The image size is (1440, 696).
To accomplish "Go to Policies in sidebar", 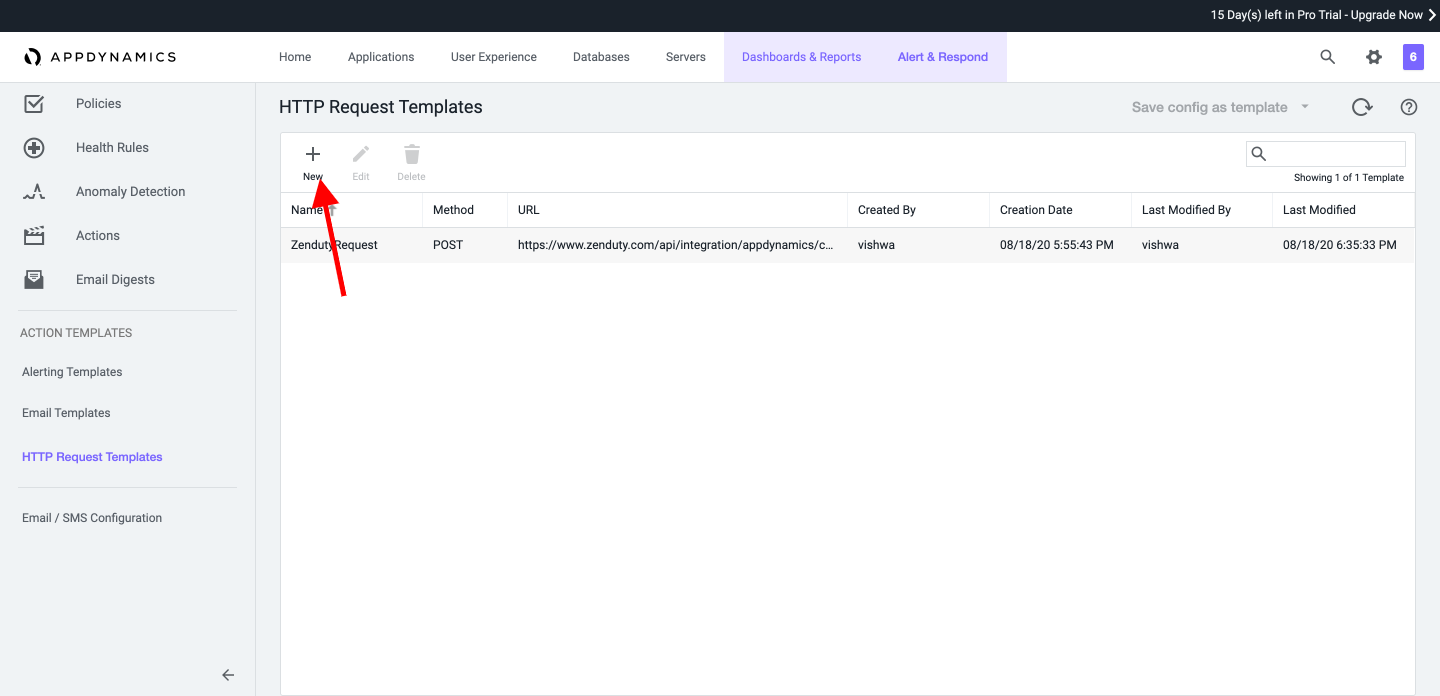I will (98, 103).
